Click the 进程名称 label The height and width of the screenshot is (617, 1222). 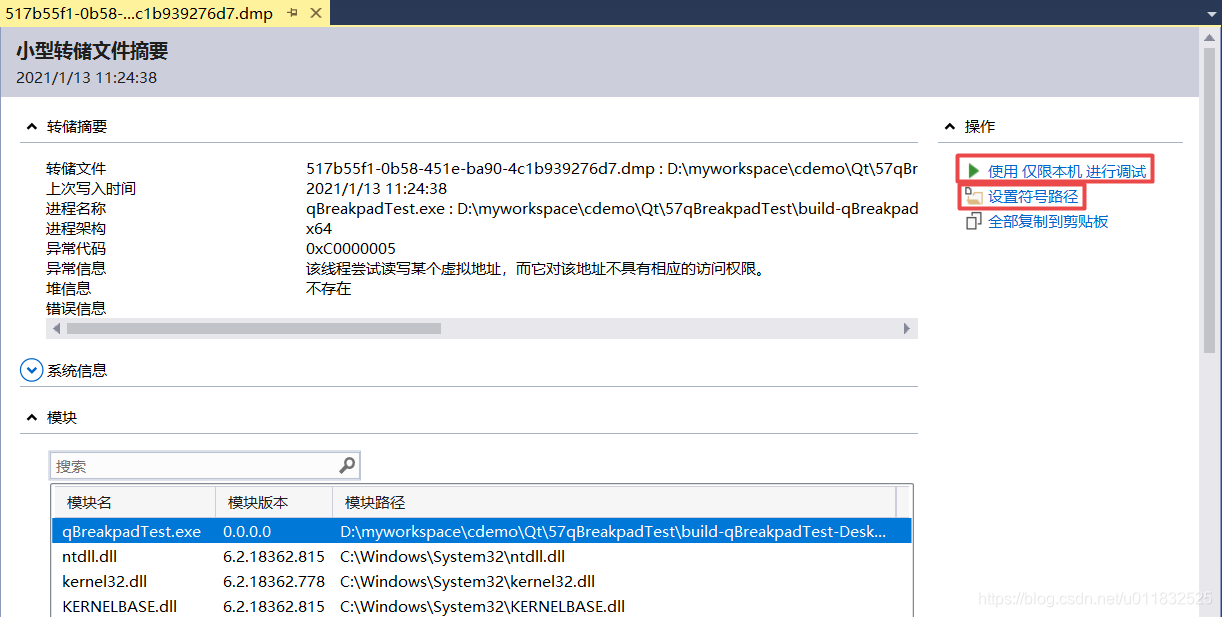[x=76, y=208]
